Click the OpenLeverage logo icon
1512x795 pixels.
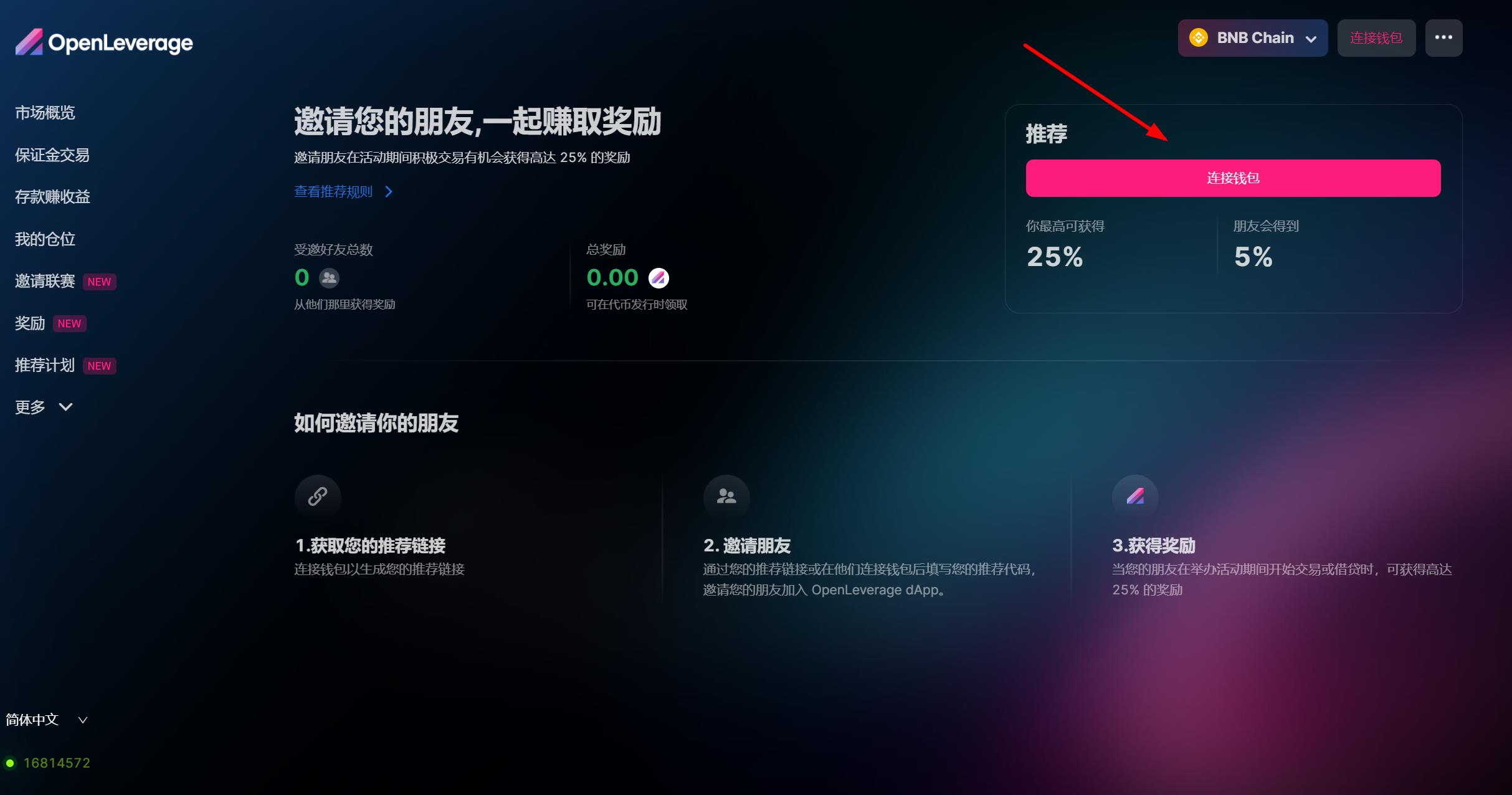[29, 42]
